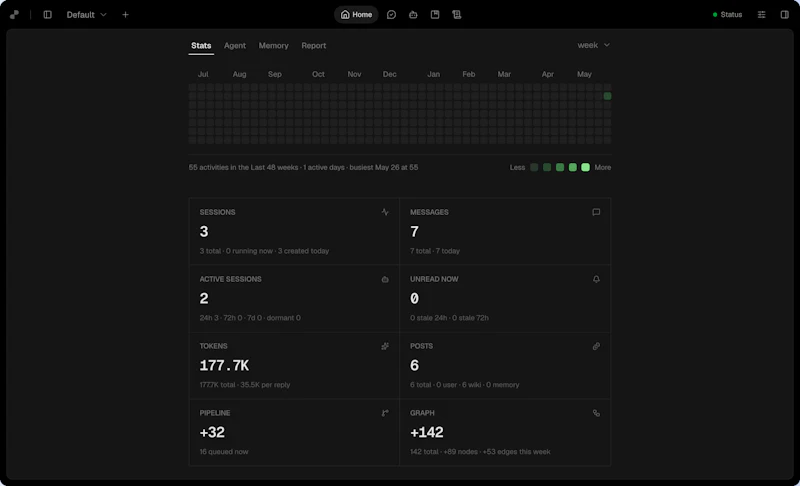Image resolution: width=800 pixels, height=486 pixels.
Task: Click the Posts card link icon
Action: tap(596, 346)
